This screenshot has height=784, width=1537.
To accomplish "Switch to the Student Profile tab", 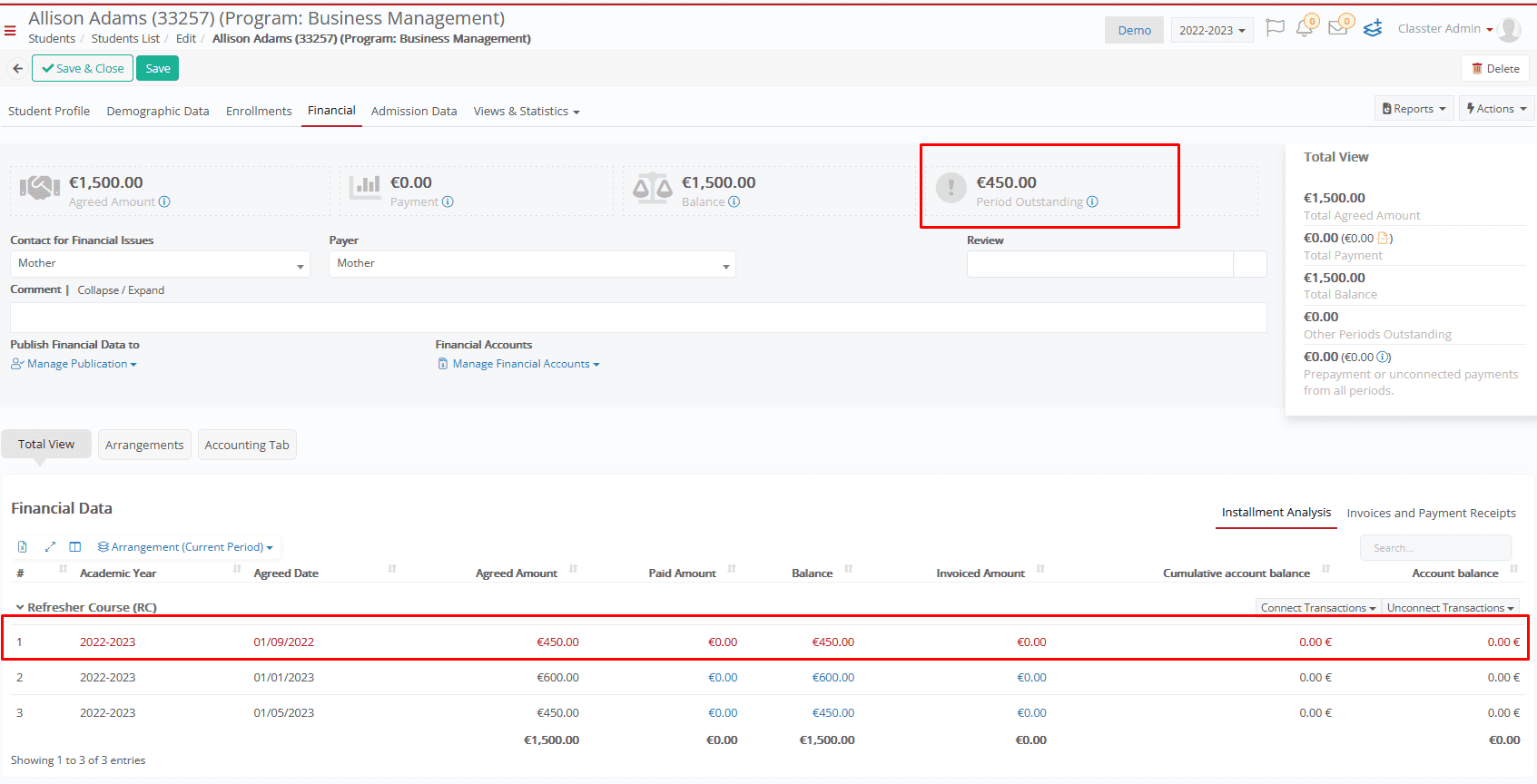I will coord(49,111).
